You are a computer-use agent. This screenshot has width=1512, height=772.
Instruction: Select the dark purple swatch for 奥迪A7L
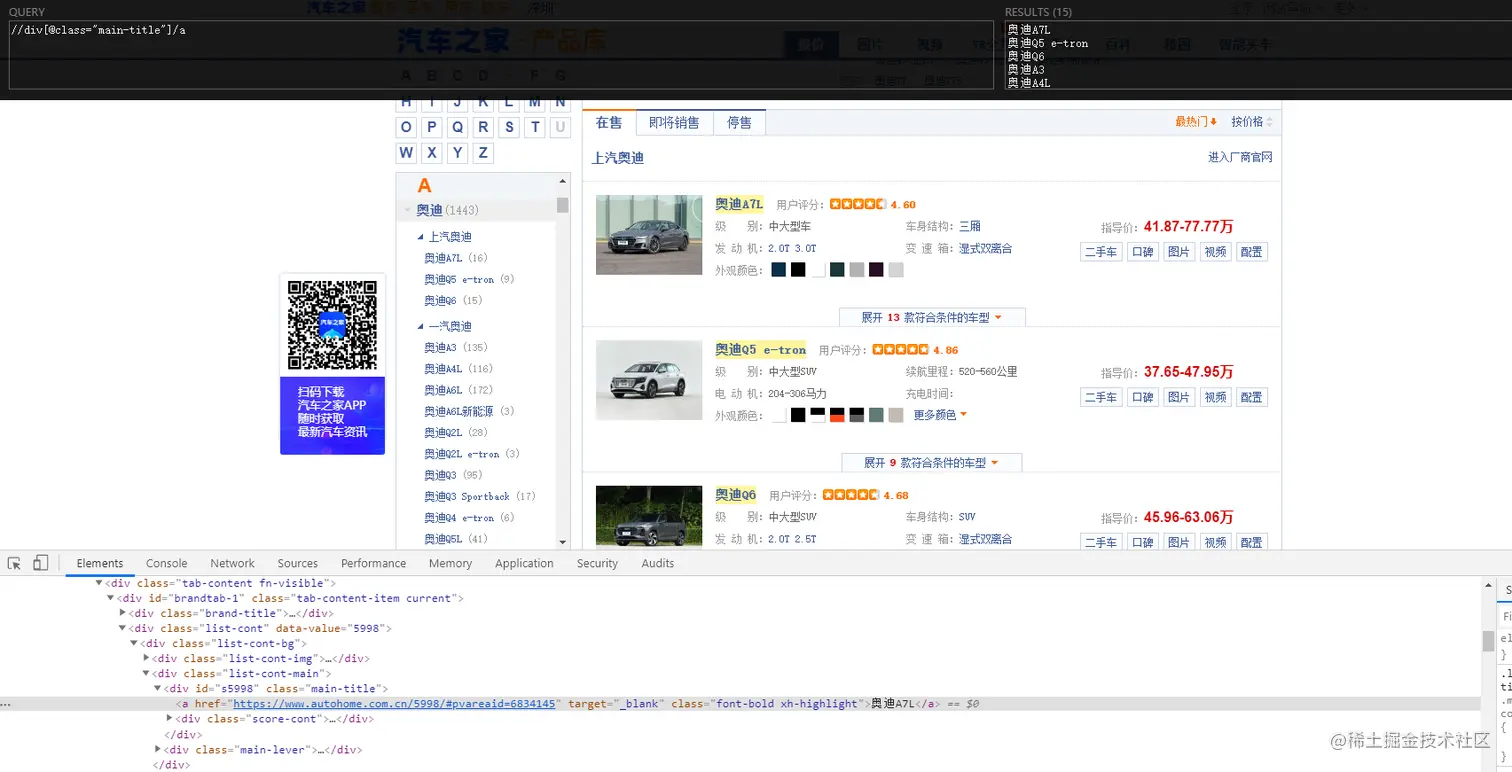coord(876,270)
